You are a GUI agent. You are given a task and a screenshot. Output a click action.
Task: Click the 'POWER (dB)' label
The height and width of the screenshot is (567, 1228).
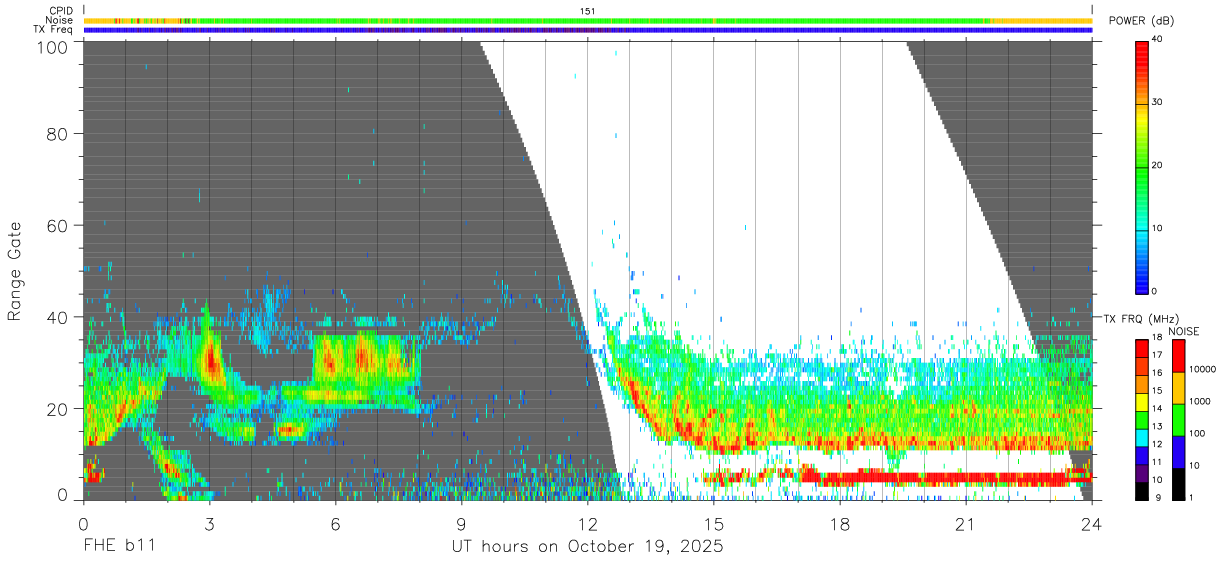tap(1141, 21)
